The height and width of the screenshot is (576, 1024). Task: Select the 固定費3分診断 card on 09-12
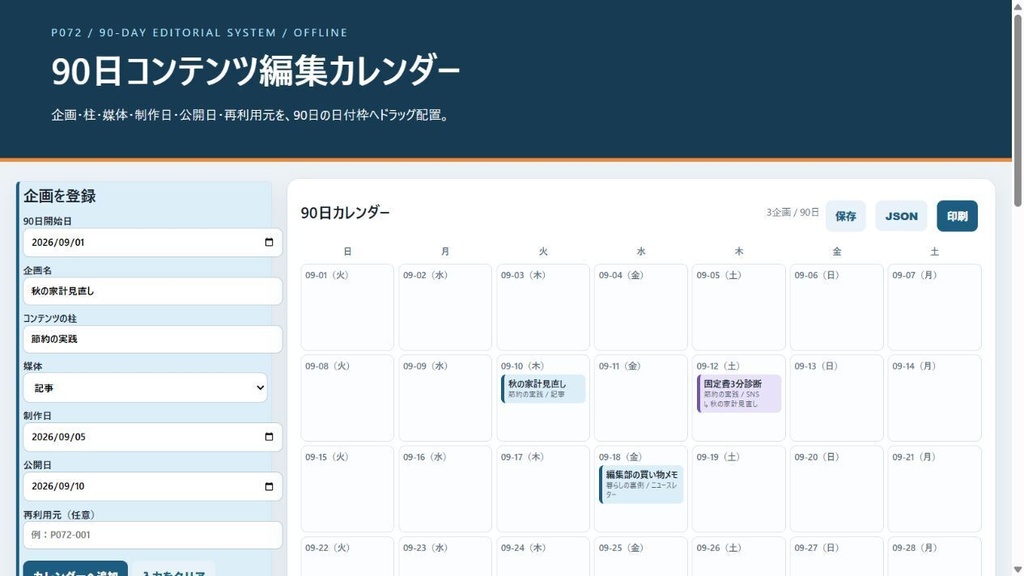pyautogui.click(x=739, y=393)
